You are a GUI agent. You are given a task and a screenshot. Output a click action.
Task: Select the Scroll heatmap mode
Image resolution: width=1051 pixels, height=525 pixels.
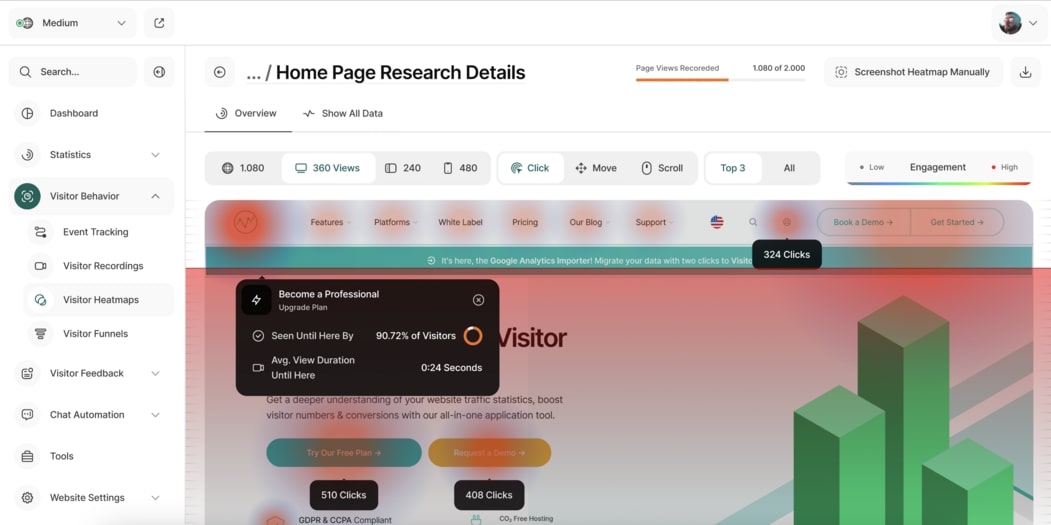[x=662, y=168]
